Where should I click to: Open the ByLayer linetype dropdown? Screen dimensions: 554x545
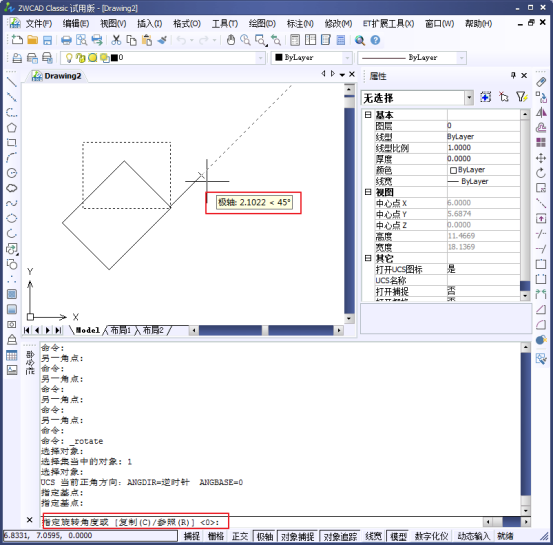(461, 58)
